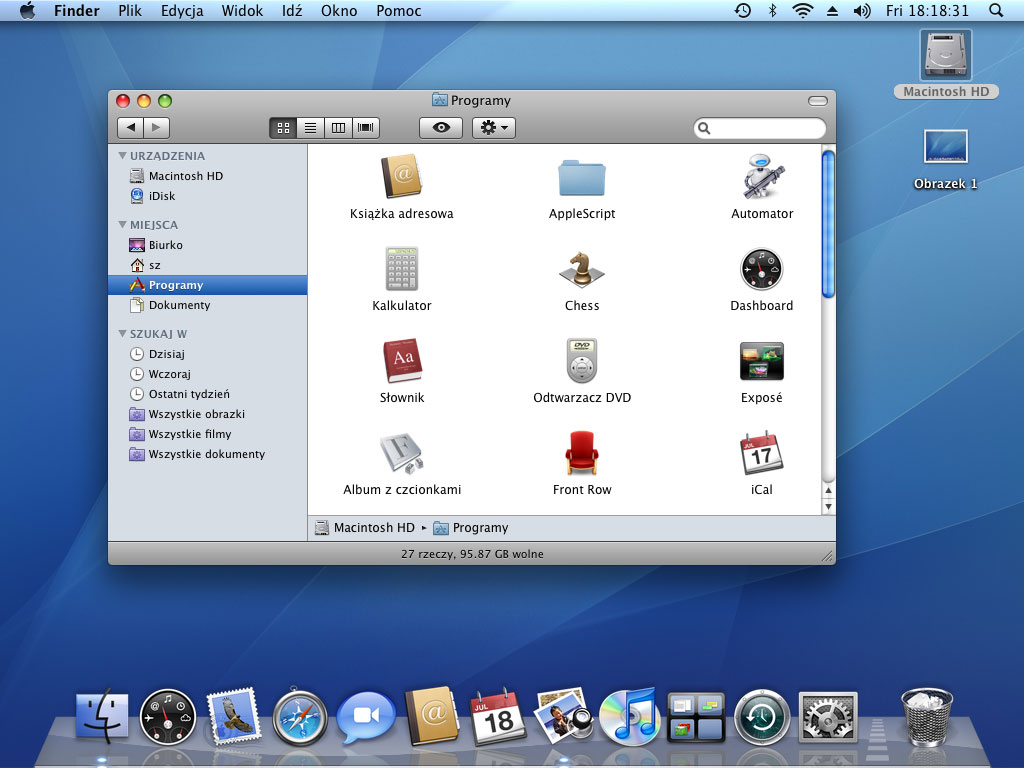Open the Pomoc menu
1024x768 pixels.
coord(398,10)
